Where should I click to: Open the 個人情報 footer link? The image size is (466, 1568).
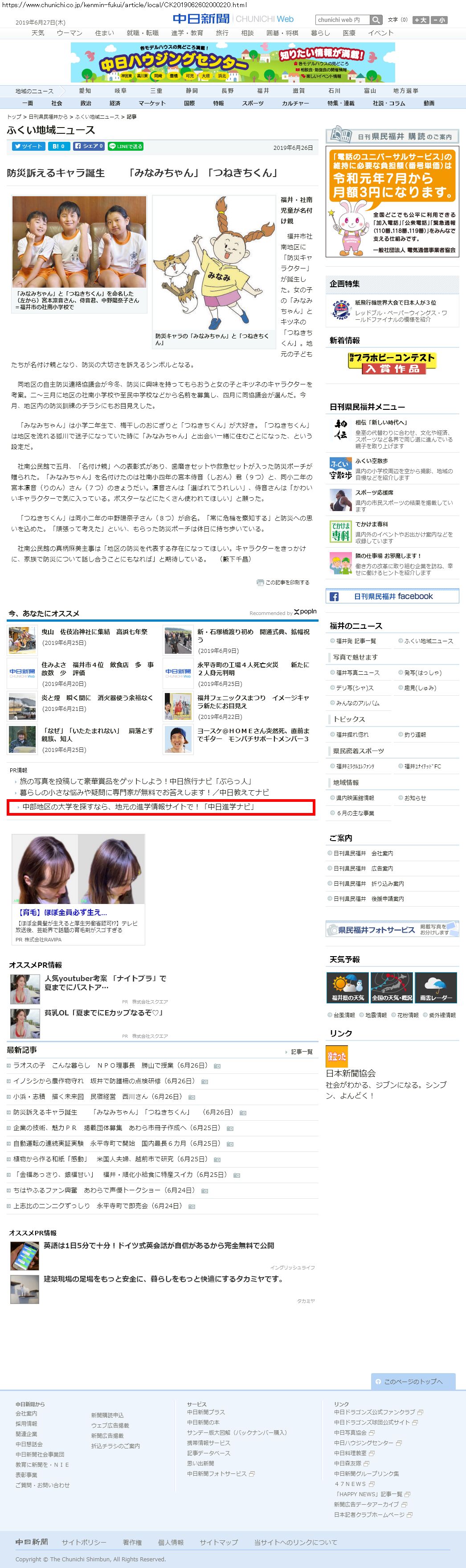coord(170,1543)
